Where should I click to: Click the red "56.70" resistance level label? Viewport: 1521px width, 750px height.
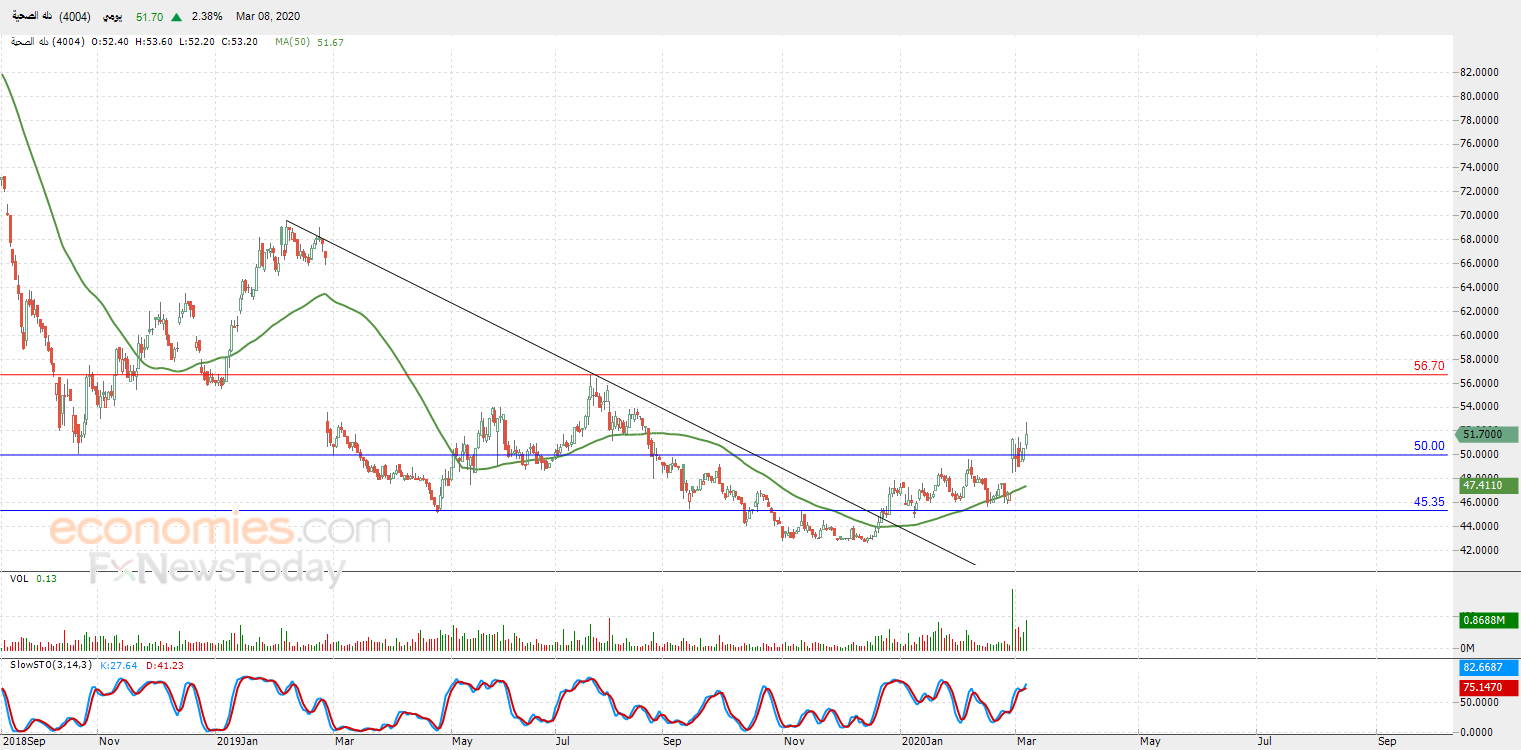[1429, 366]
